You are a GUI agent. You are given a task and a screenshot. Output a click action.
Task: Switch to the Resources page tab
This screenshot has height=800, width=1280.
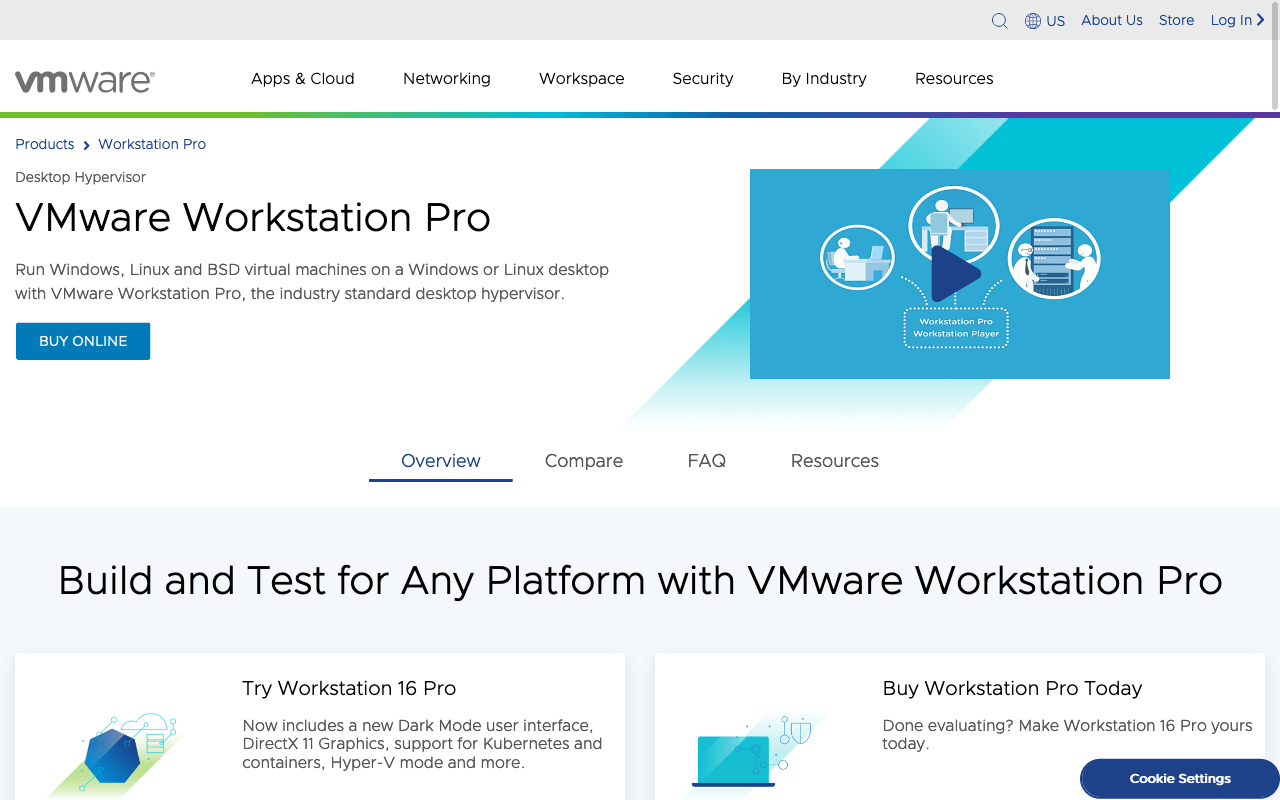[835, 461]
